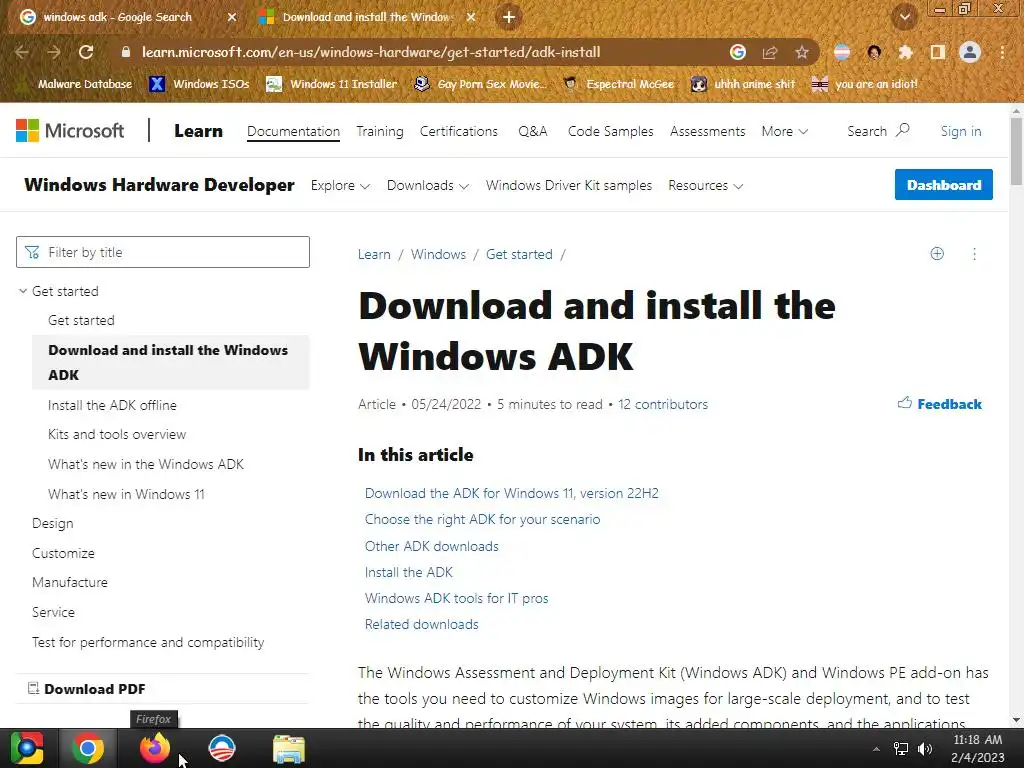Expand the Downloads dropdown
Screen dimensions: 1024x768
click(428, 185)
